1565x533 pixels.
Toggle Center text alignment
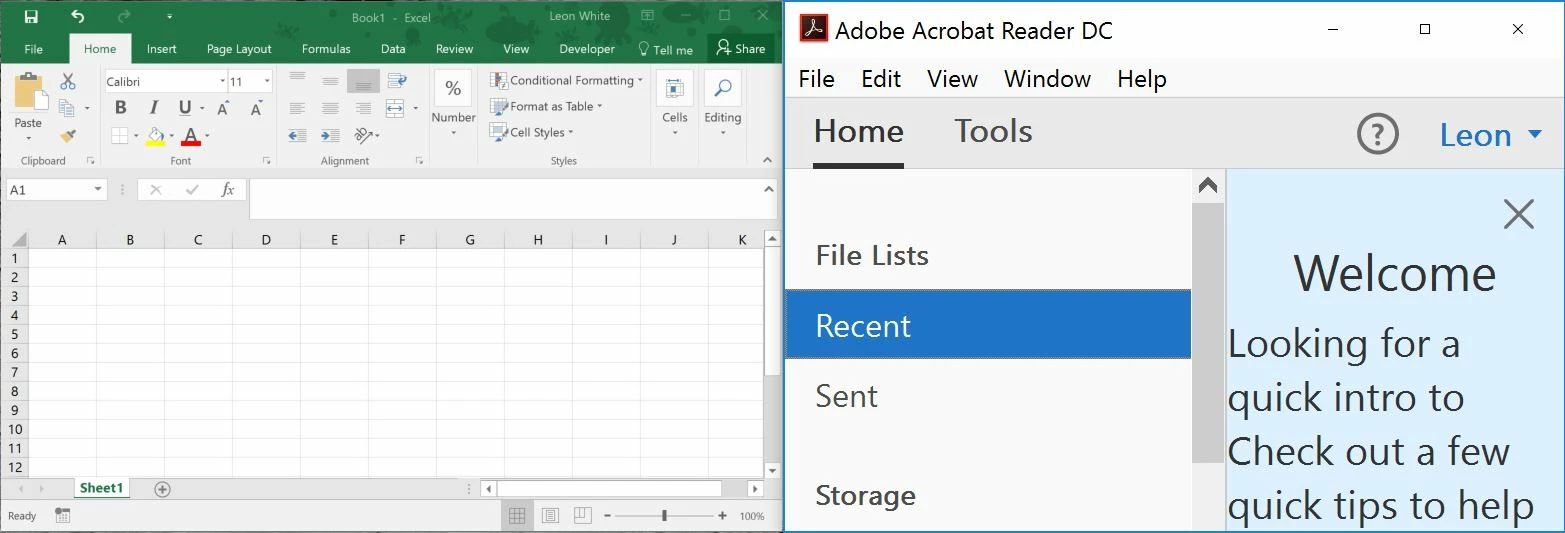pyautogui.click(x=330, y=108)
